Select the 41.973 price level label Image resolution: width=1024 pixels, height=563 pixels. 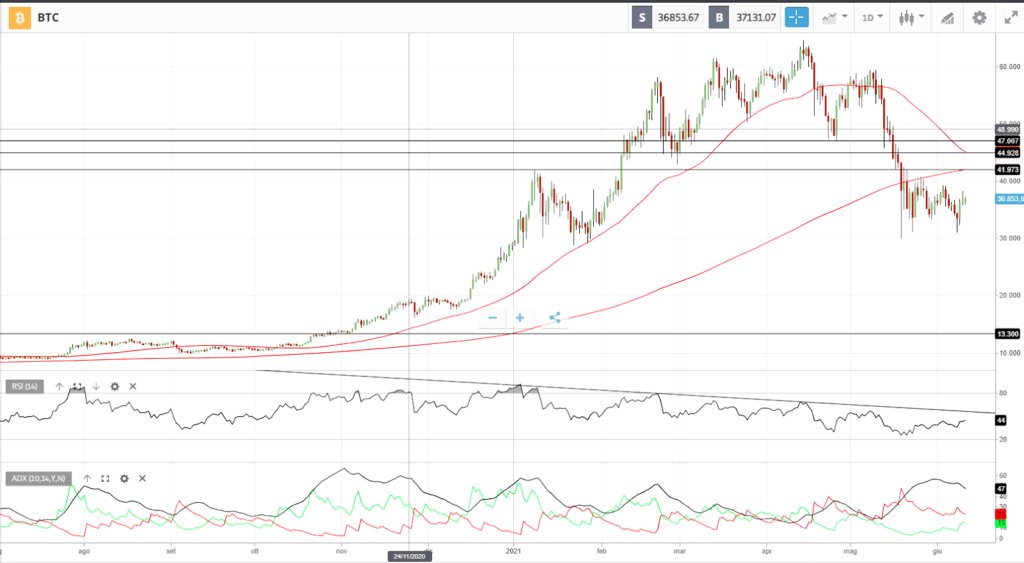coord(1008,170)
